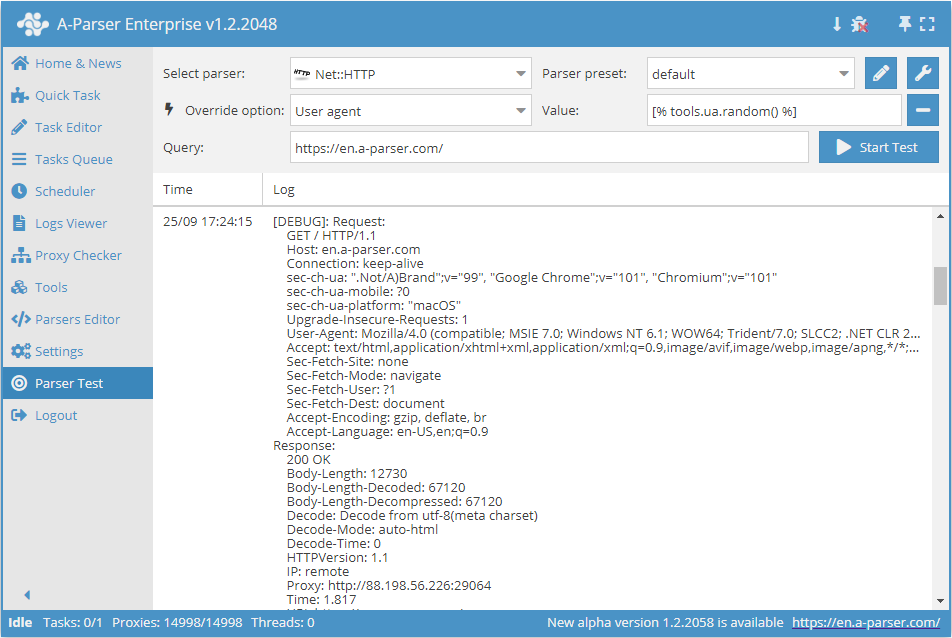Click the bug report icon in header
Viewport: 952px width, 638px height.
[x=859, y=24]
